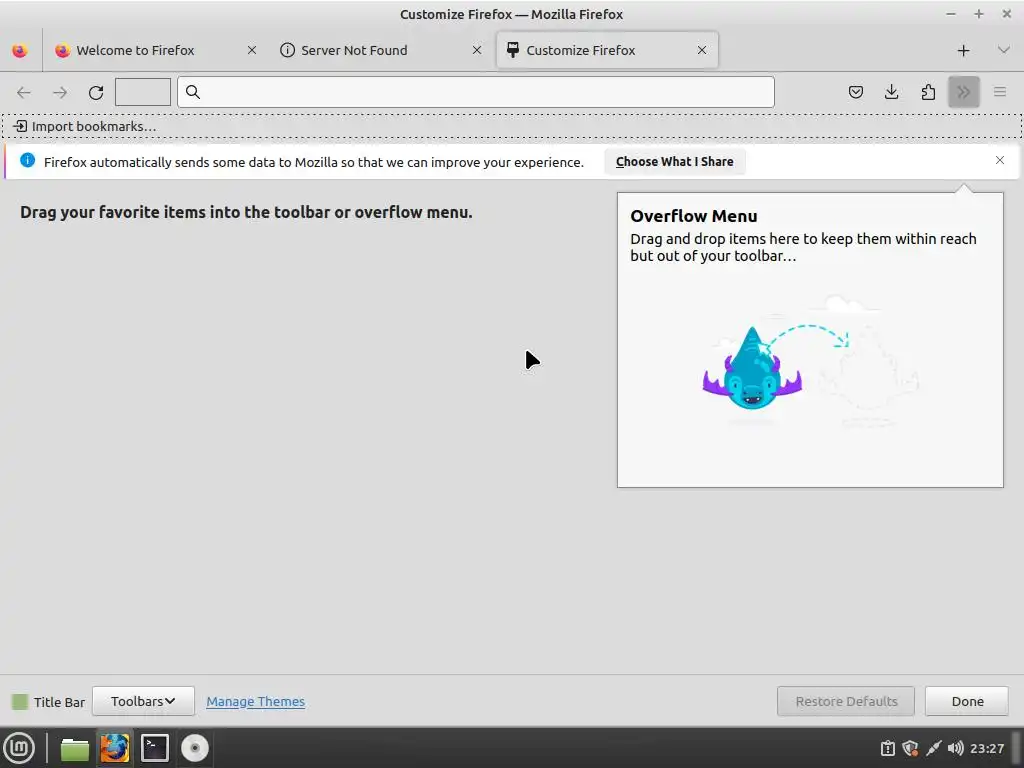The image size is (1024, 768).
Task: Click the Reload icon
Action: pos(96,92)
